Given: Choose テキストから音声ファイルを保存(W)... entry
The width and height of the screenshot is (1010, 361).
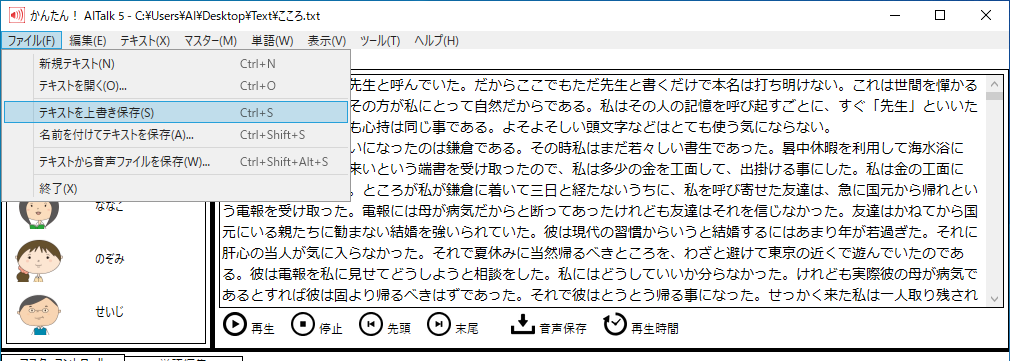Looking at the screenshot, I should 176,161.
